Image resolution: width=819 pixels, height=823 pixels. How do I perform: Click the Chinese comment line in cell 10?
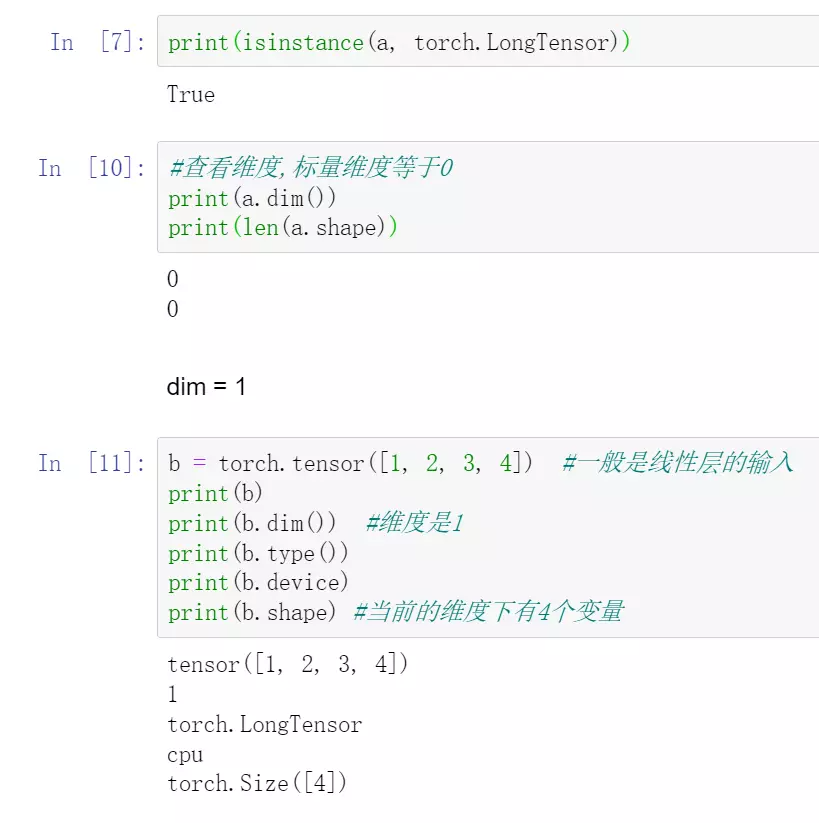tap(311, 168)
